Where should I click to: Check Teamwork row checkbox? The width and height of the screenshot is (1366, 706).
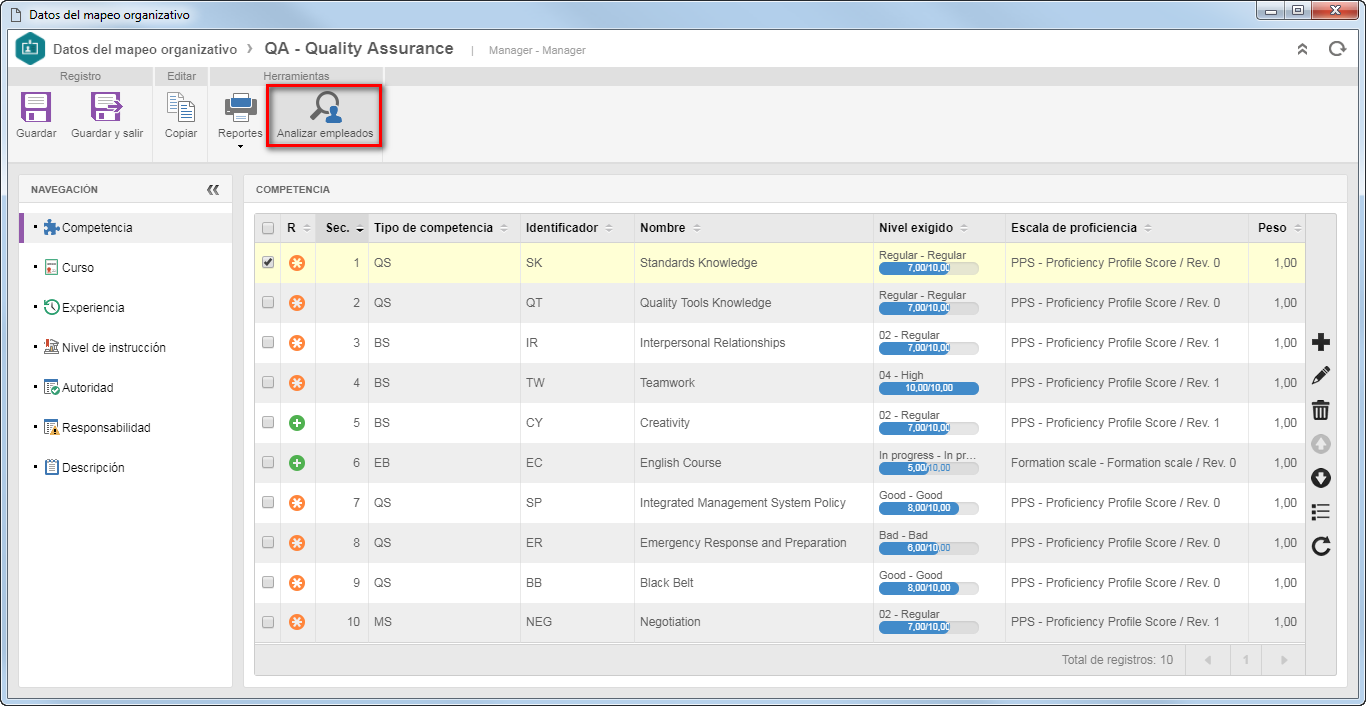pos(268,382)
